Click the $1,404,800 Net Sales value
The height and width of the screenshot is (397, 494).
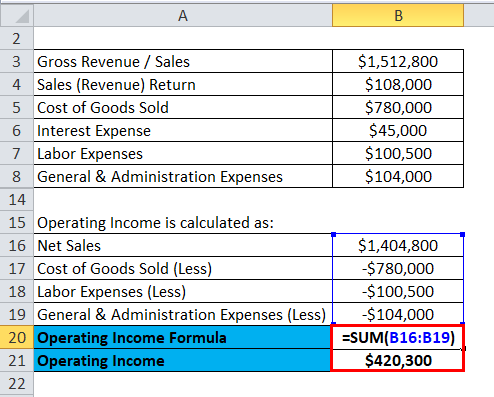[398, 245]
